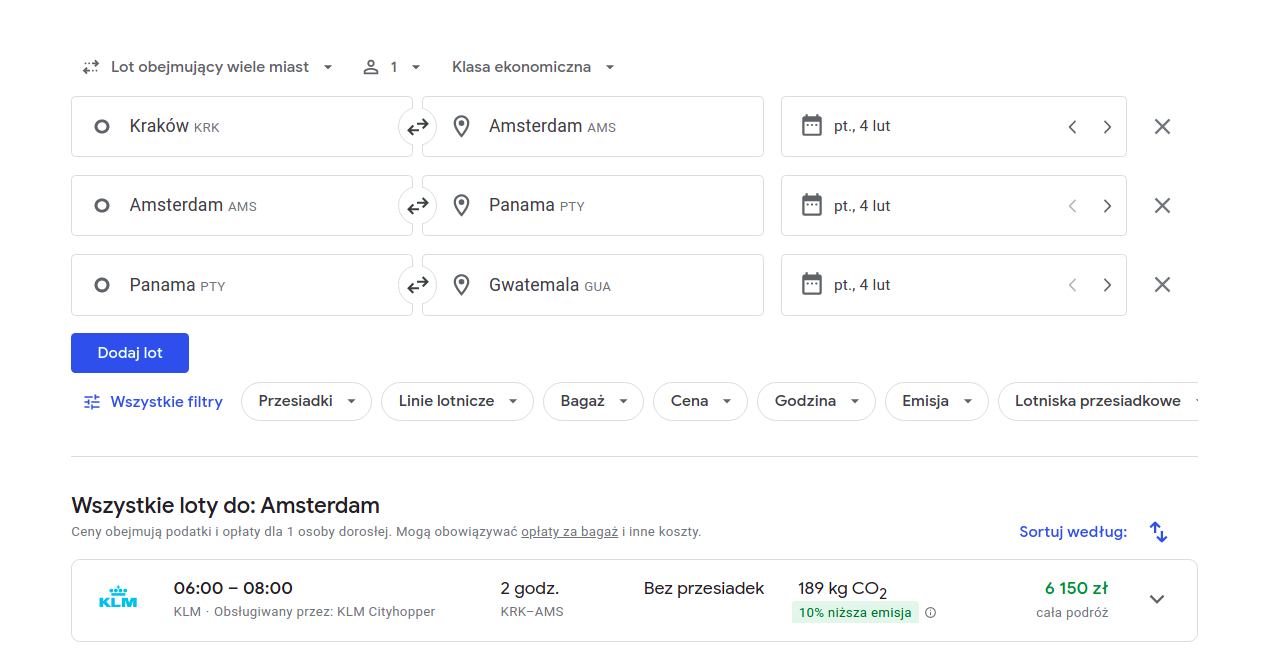Click the 2 godz. duration text
Screen dimensions: 1270x667
(x=530, y=588)
